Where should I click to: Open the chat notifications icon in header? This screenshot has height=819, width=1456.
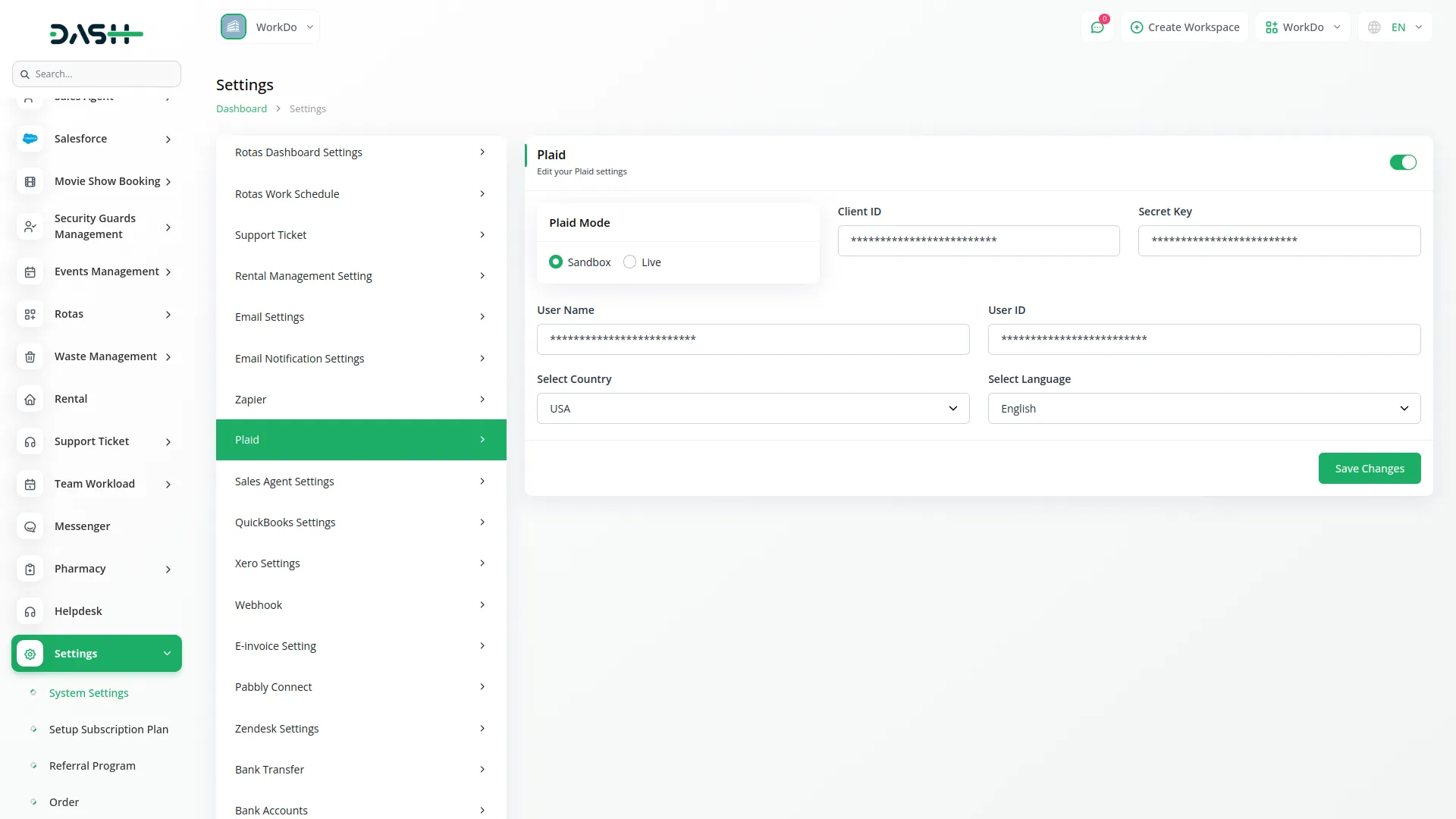[x=1097, y=27]
